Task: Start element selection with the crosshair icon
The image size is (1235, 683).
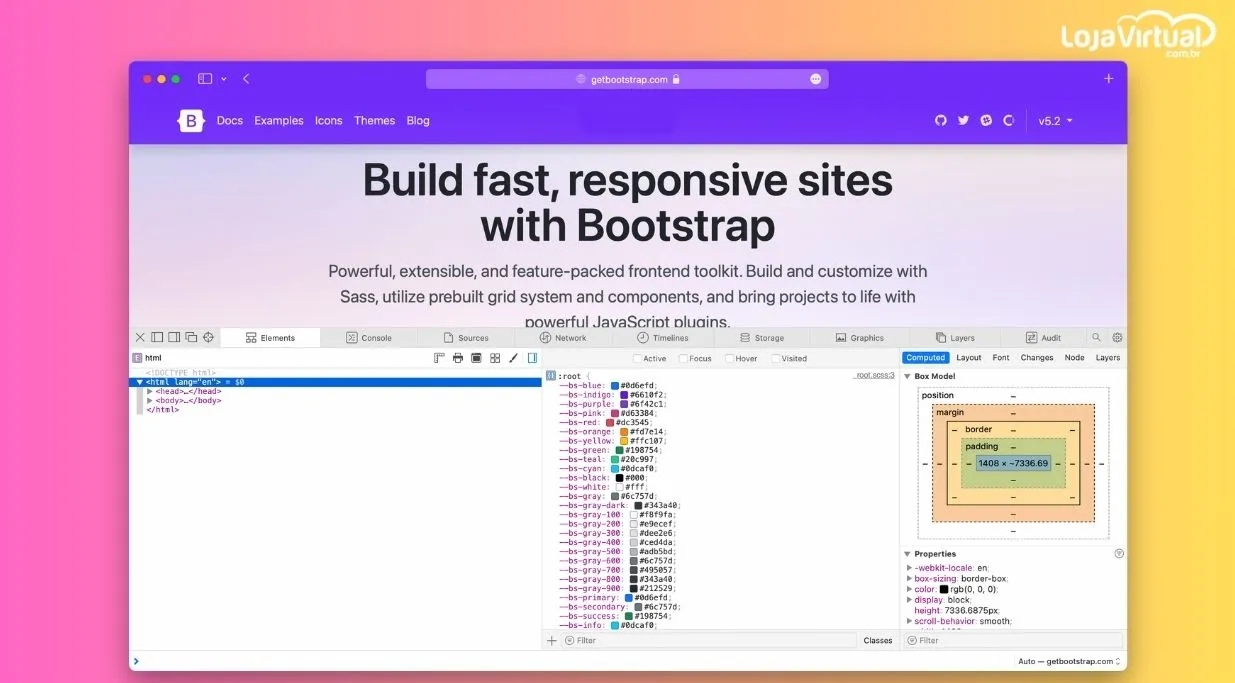Action: 208,338
